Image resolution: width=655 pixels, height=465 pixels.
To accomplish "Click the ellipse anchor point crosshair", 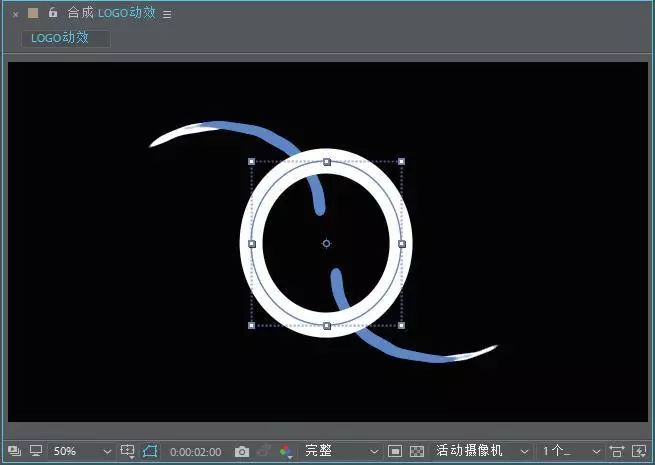I will (x=326, y=244).
